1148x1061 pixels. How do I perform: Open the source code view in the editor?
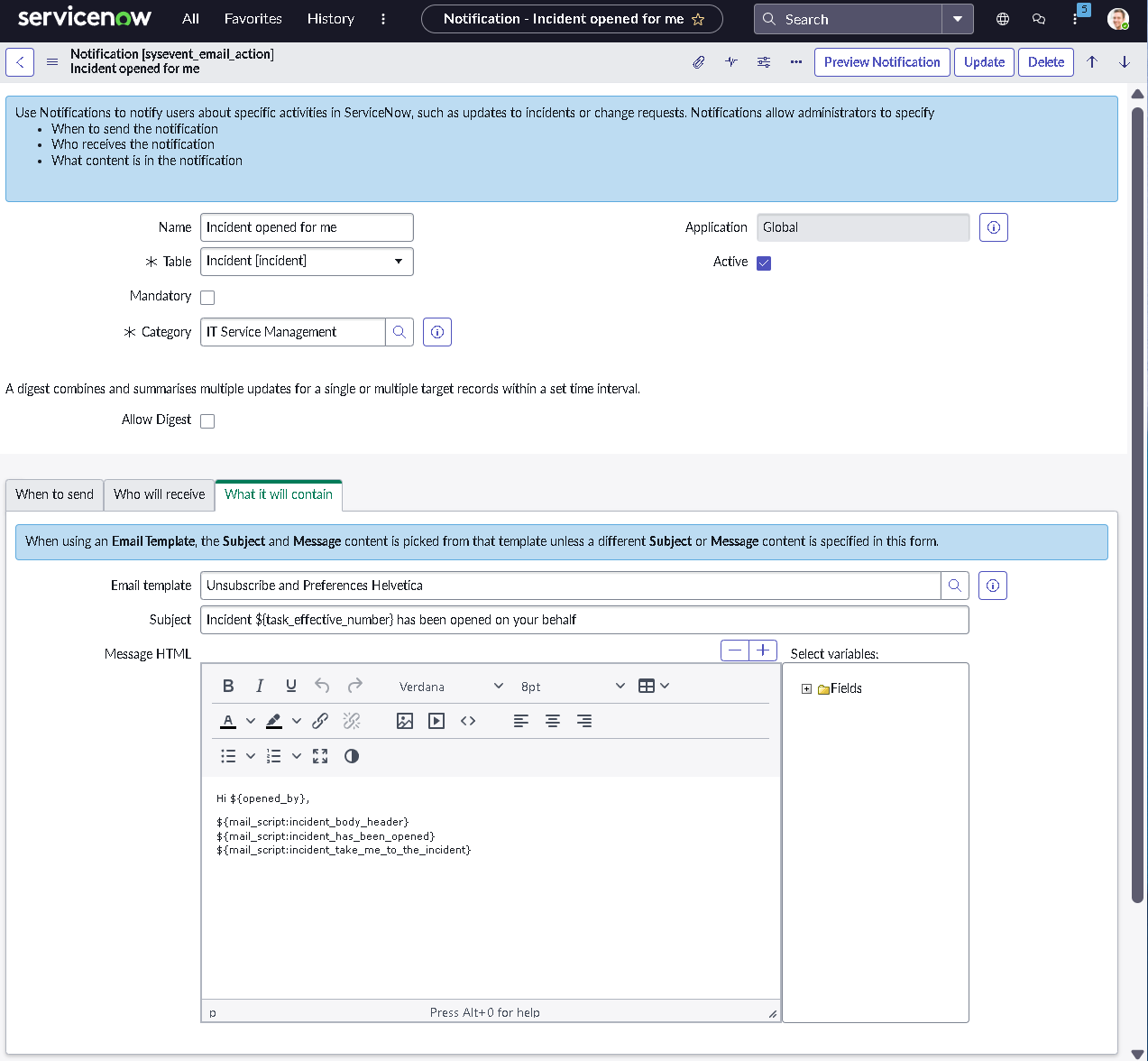pos(468,720)
